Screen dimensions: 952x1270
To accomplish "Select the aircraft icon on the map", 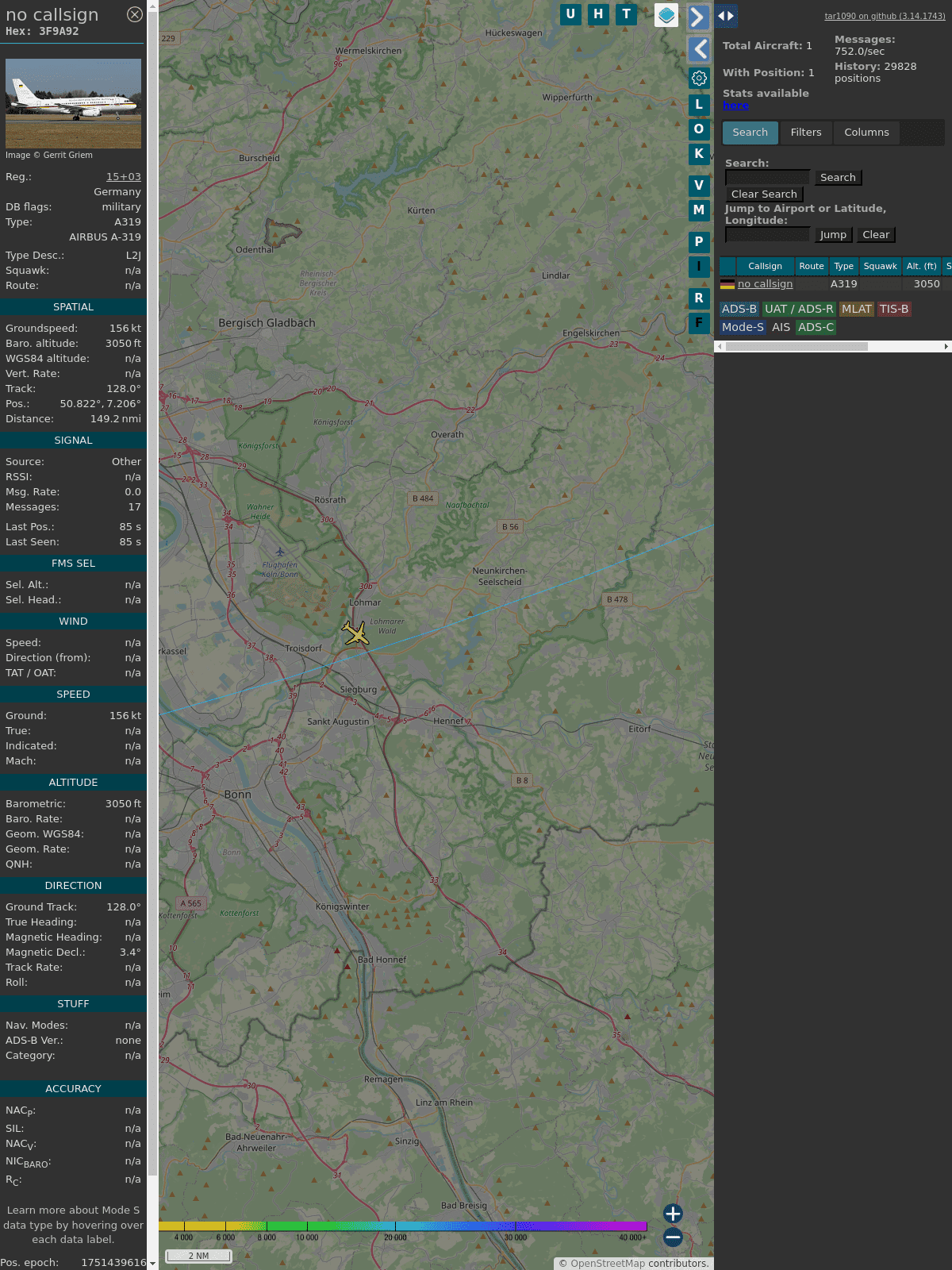I will (x=356, y=633).
